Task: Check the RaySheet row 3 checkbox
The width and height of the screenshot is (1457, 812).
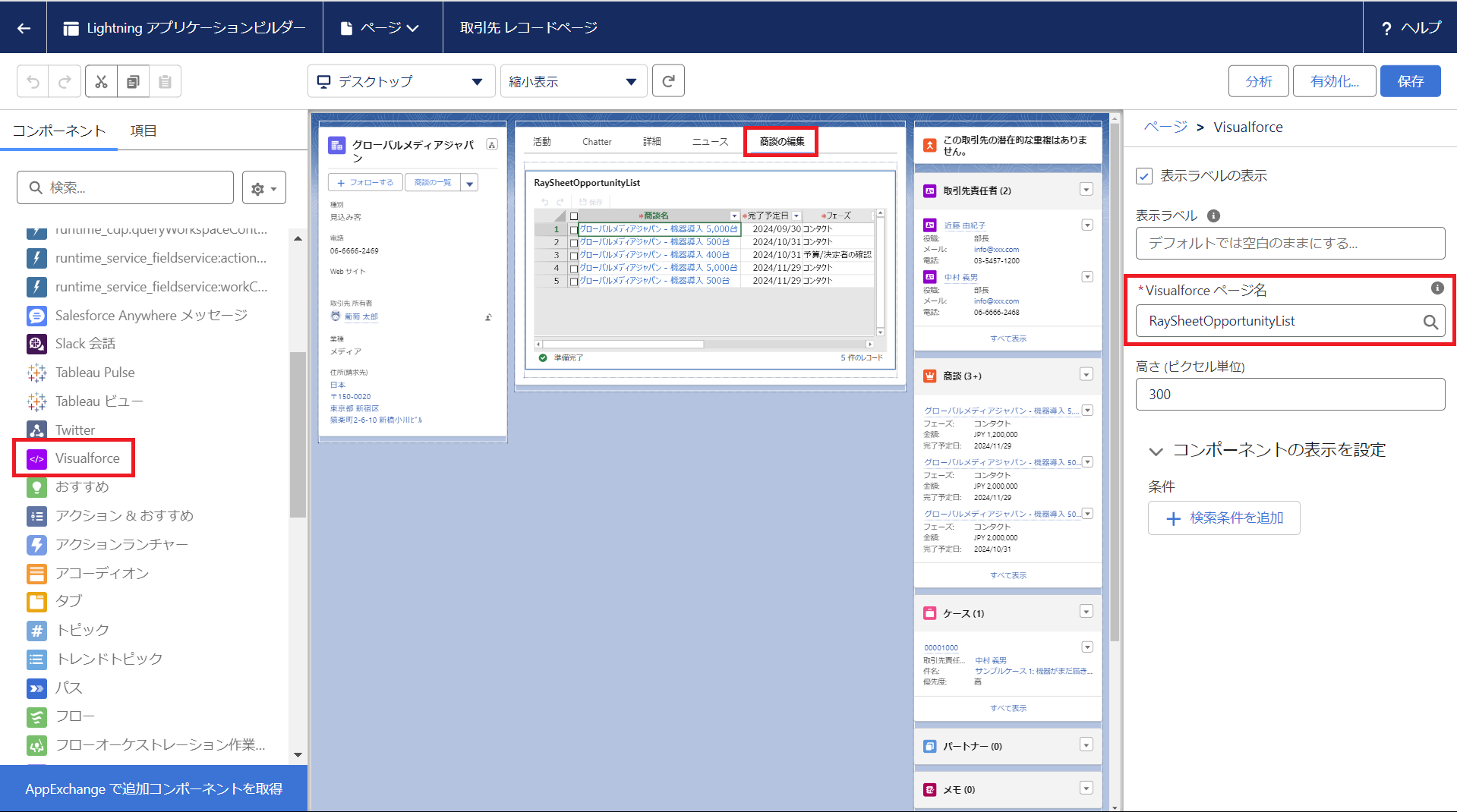Action: coord(574,255)
